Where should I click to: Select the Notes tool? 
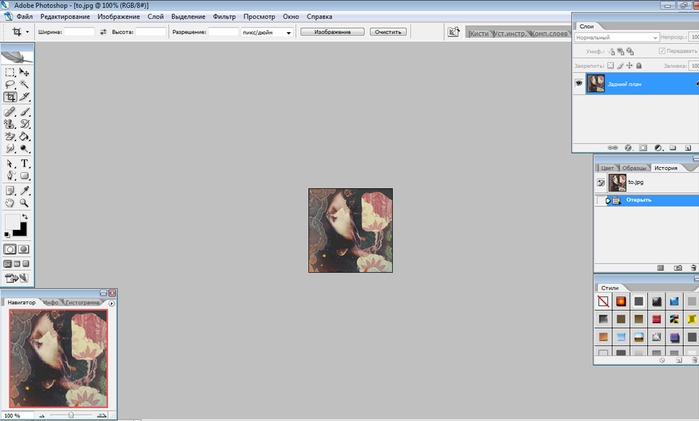[10, 191]
